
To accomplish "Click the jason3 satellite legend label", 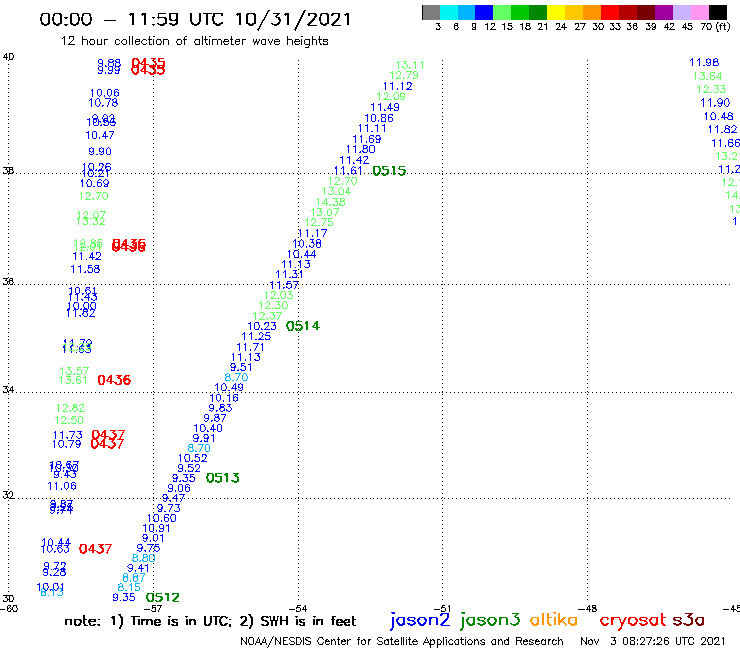I will [489, 620].
